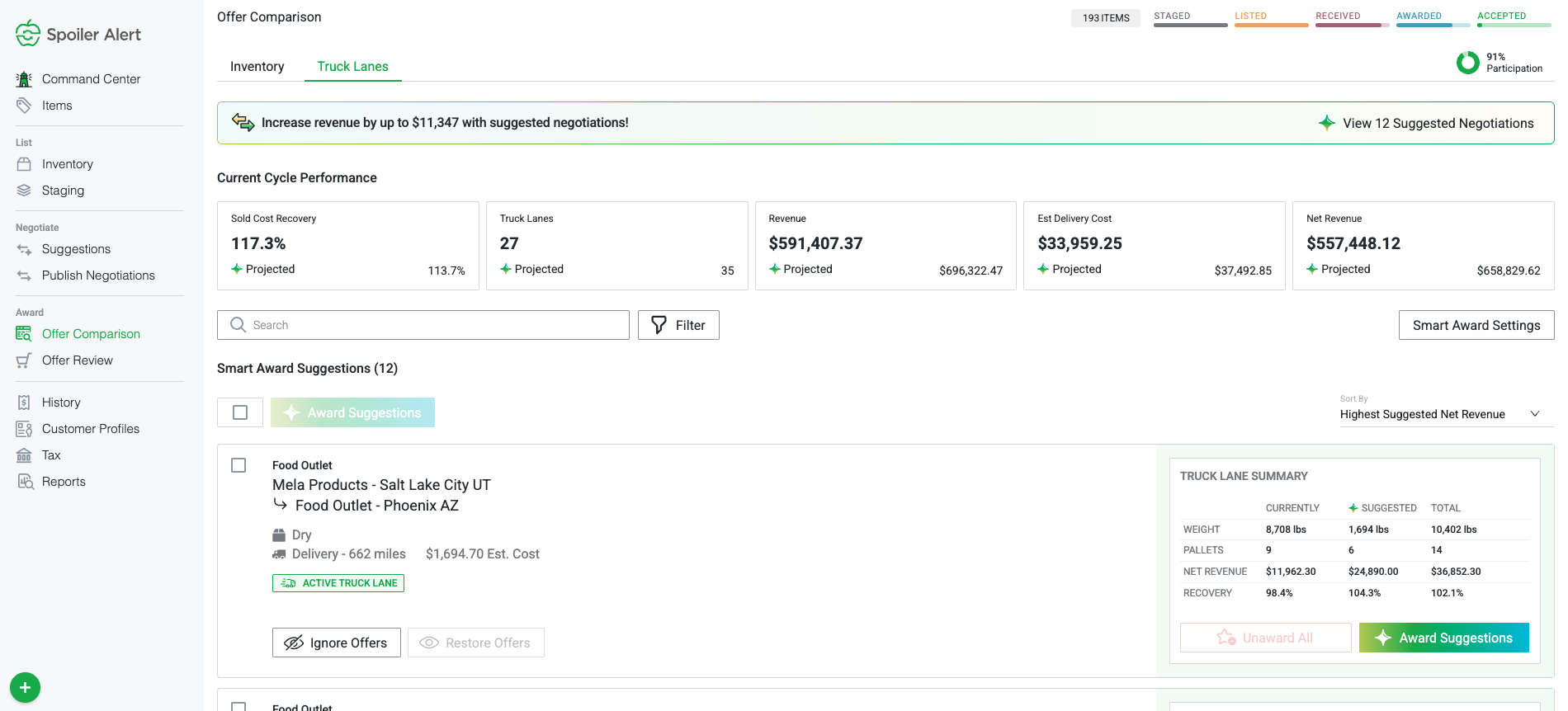Viewport: 1568px width, 711px height.
Task: Click the Ignore Offers button
Action: 336,643
